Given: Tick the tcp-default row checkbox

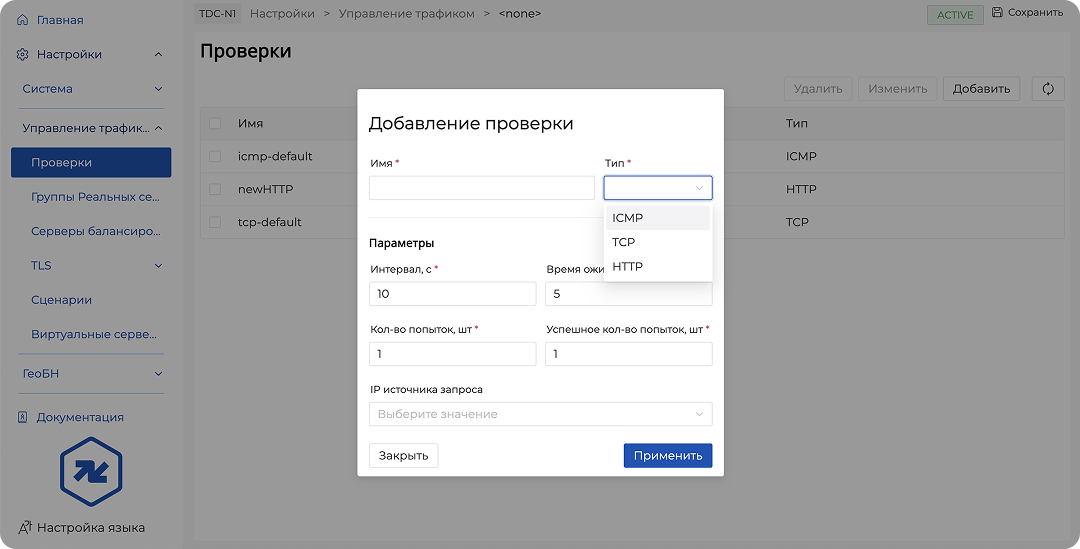Looking at the screenshot, I should pyautogui.click(x=215, y=222).
